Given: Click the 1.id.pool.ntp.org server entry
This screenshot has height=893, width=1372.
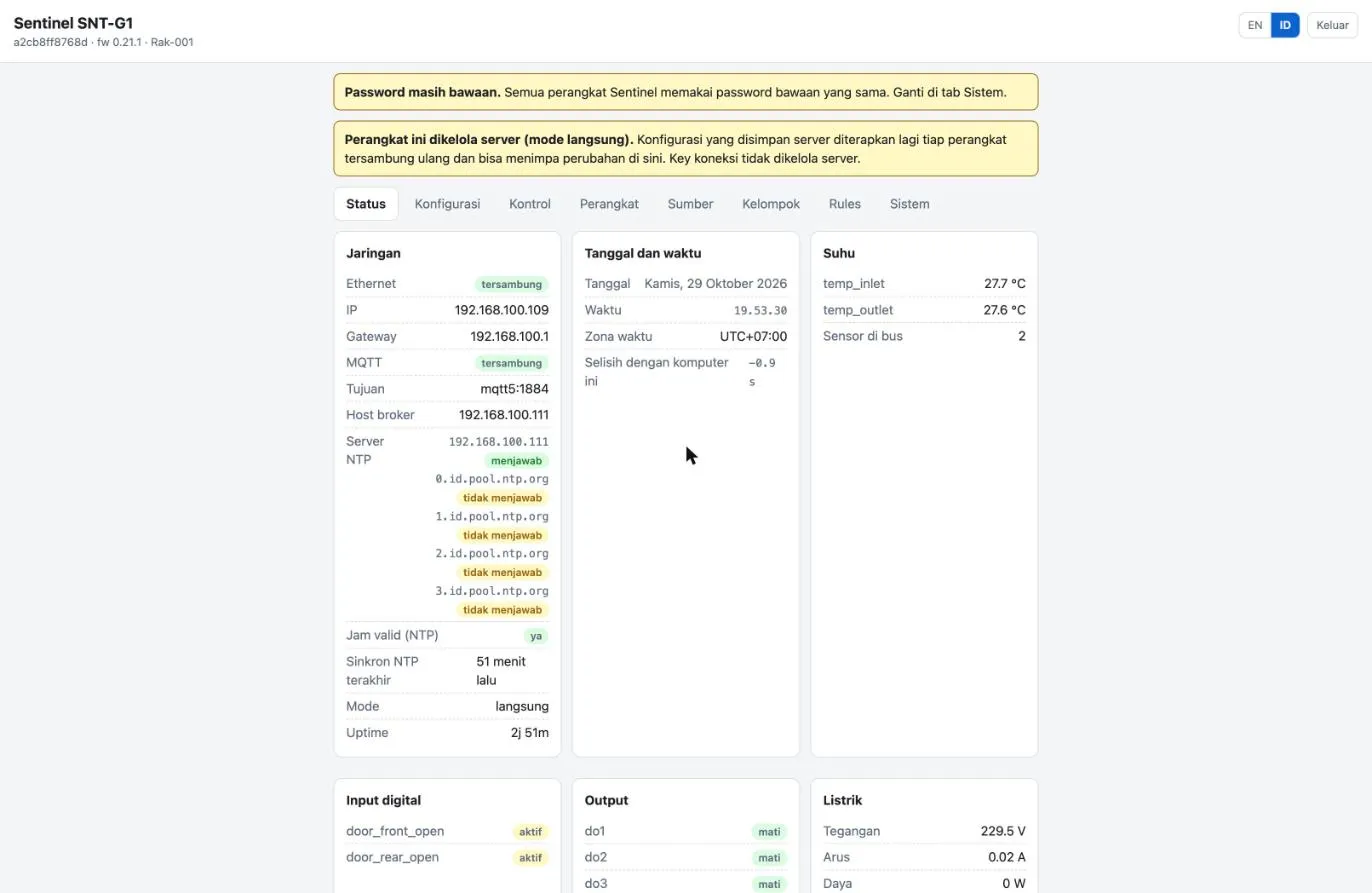Looking at the screenshot, I should tap(492, 517).
